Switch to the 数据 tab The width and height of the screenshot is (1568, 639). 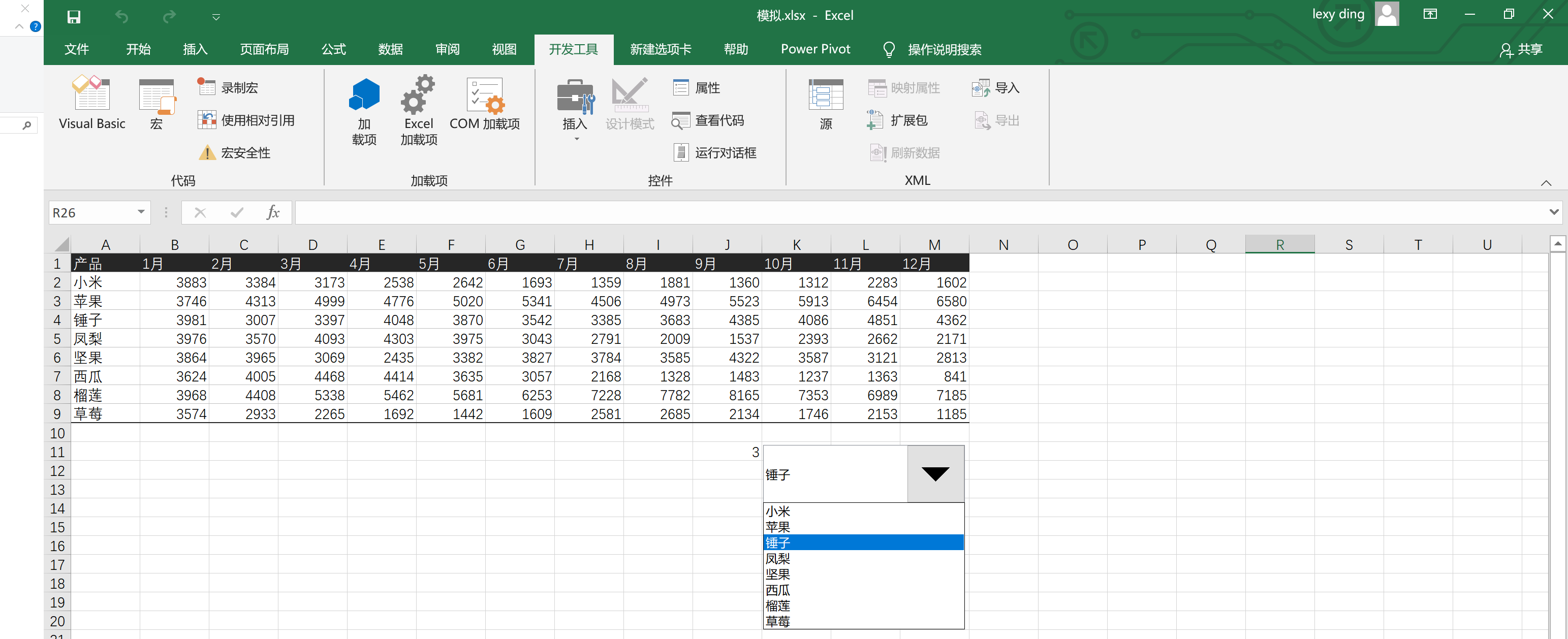click(x=390, y=49)
